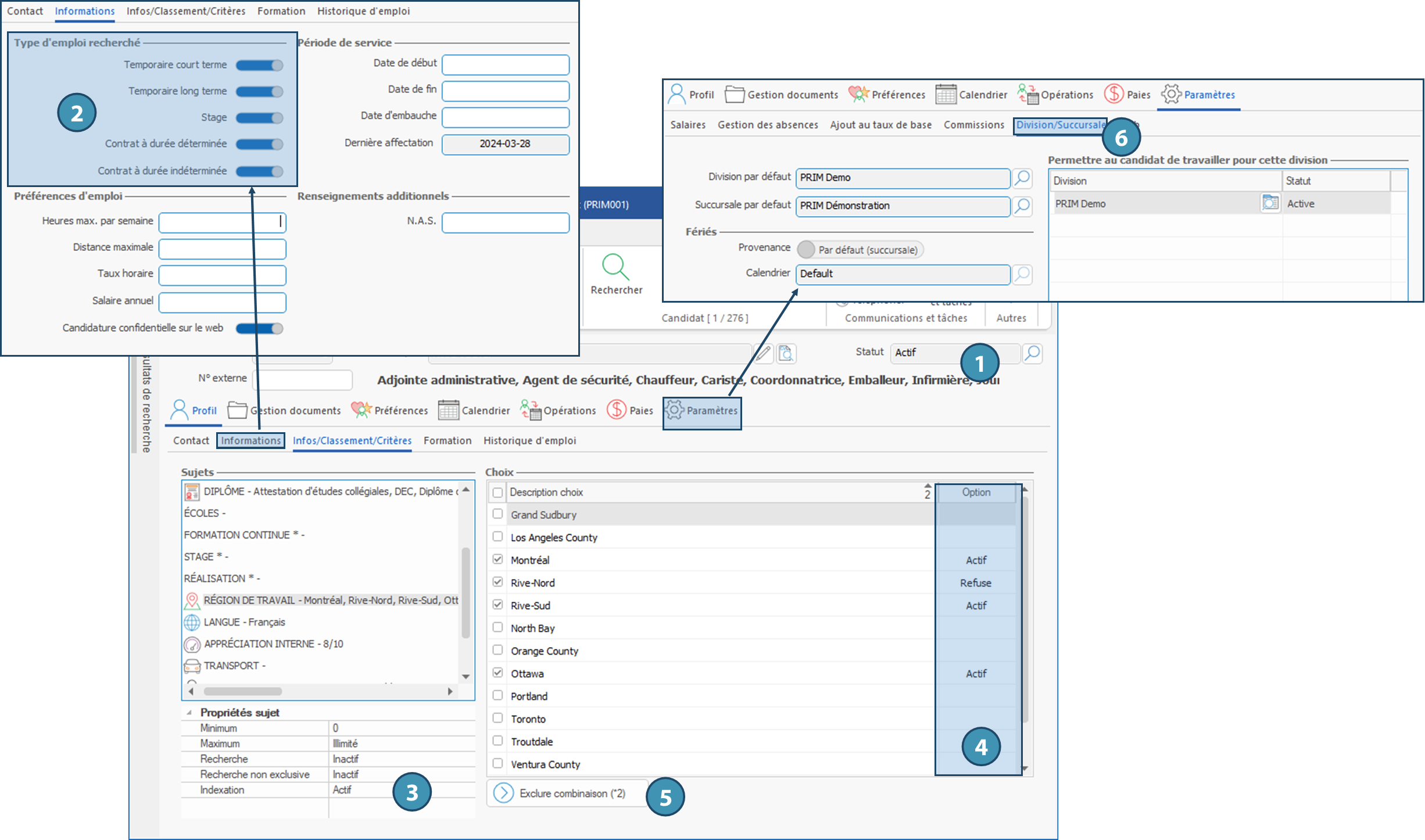The width and height of the screenshot is (1425, 840).
Task: Switch to the Formation sub-tab
Action: (x=447, y=440)
